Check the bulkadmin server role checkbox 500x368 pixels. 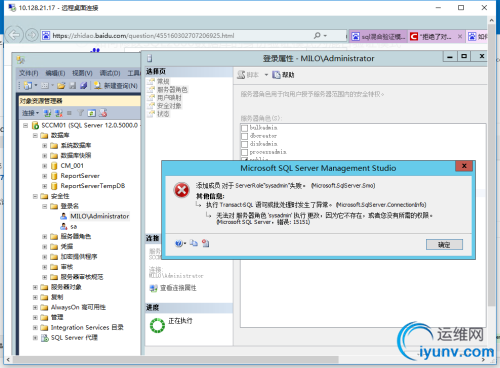tap(245, 128)
